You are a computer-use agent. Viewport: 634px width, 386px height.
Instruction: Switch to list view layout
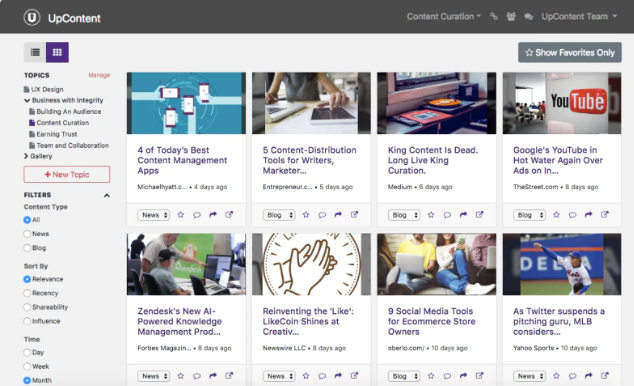click(35, 52)
